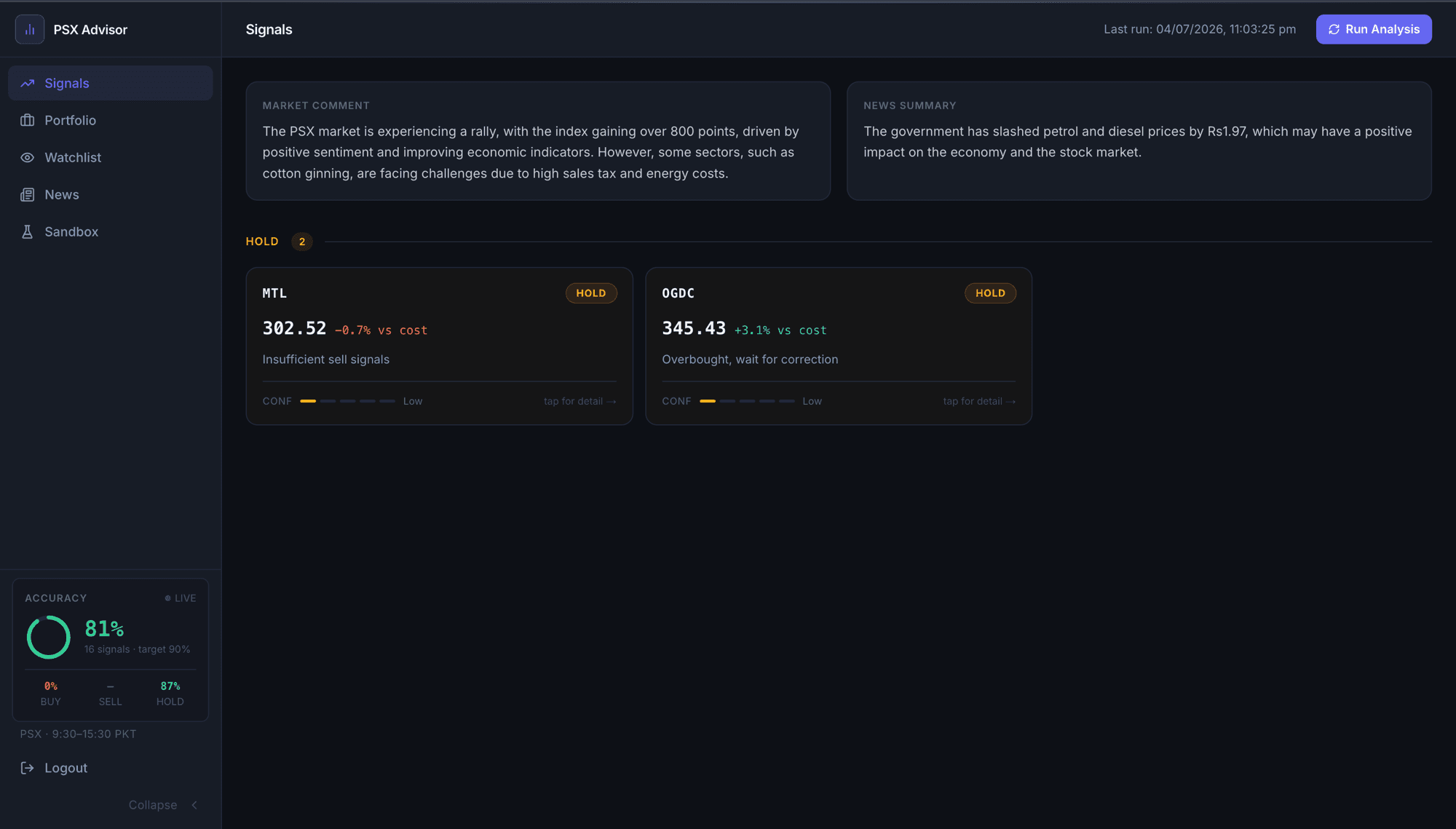Collapse the sidebar using the chevron
This screenshot has height=829, width=1456.
[x=194, y=805]
